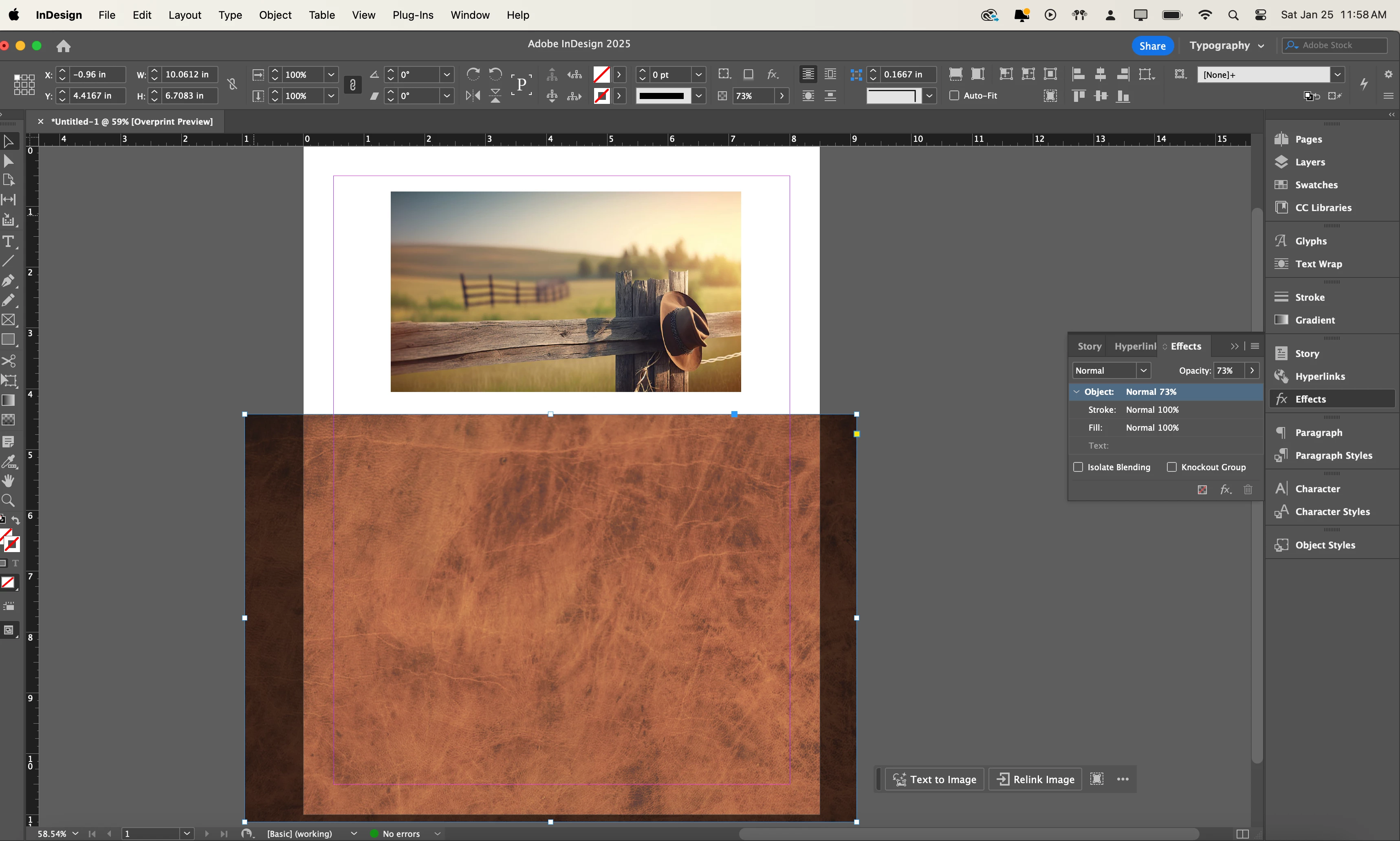
Task: Click the Share button
Action: [x=1152, y=46]
